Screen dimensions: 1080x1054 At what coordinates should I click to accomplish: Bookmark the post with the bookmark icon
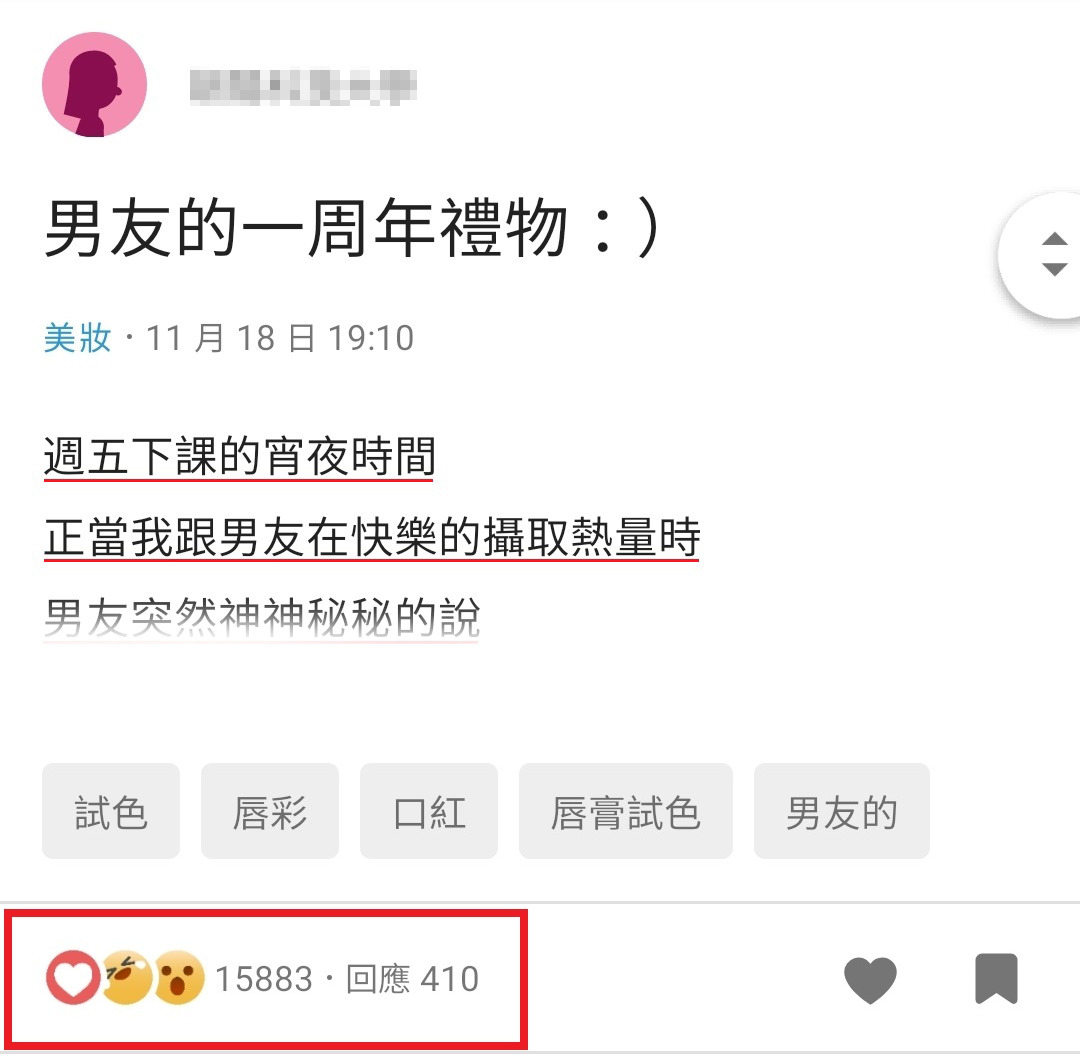996,979
